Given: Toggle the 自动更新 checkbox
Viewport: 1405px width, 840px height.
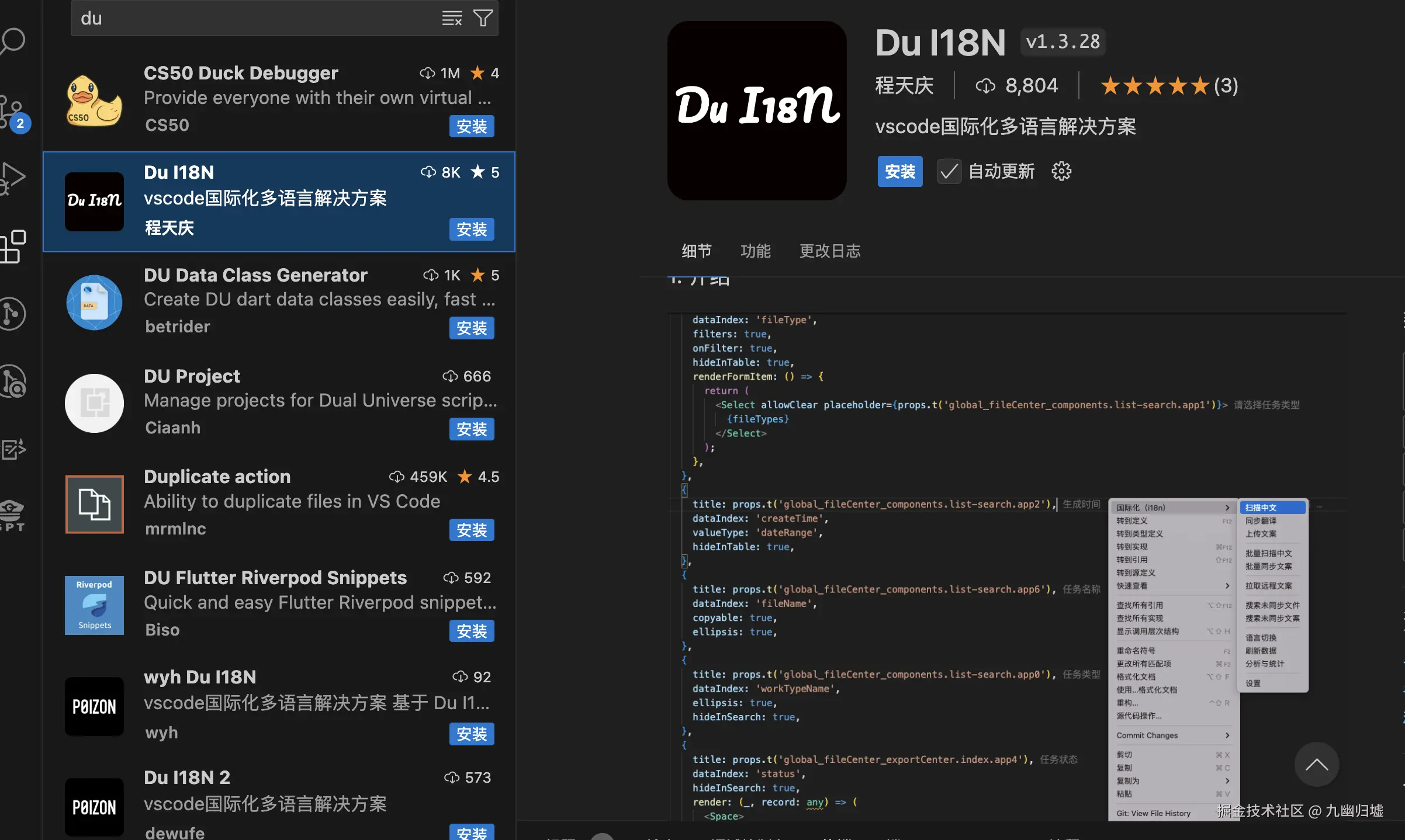Looking at the screenshot, I should (949, 172).
